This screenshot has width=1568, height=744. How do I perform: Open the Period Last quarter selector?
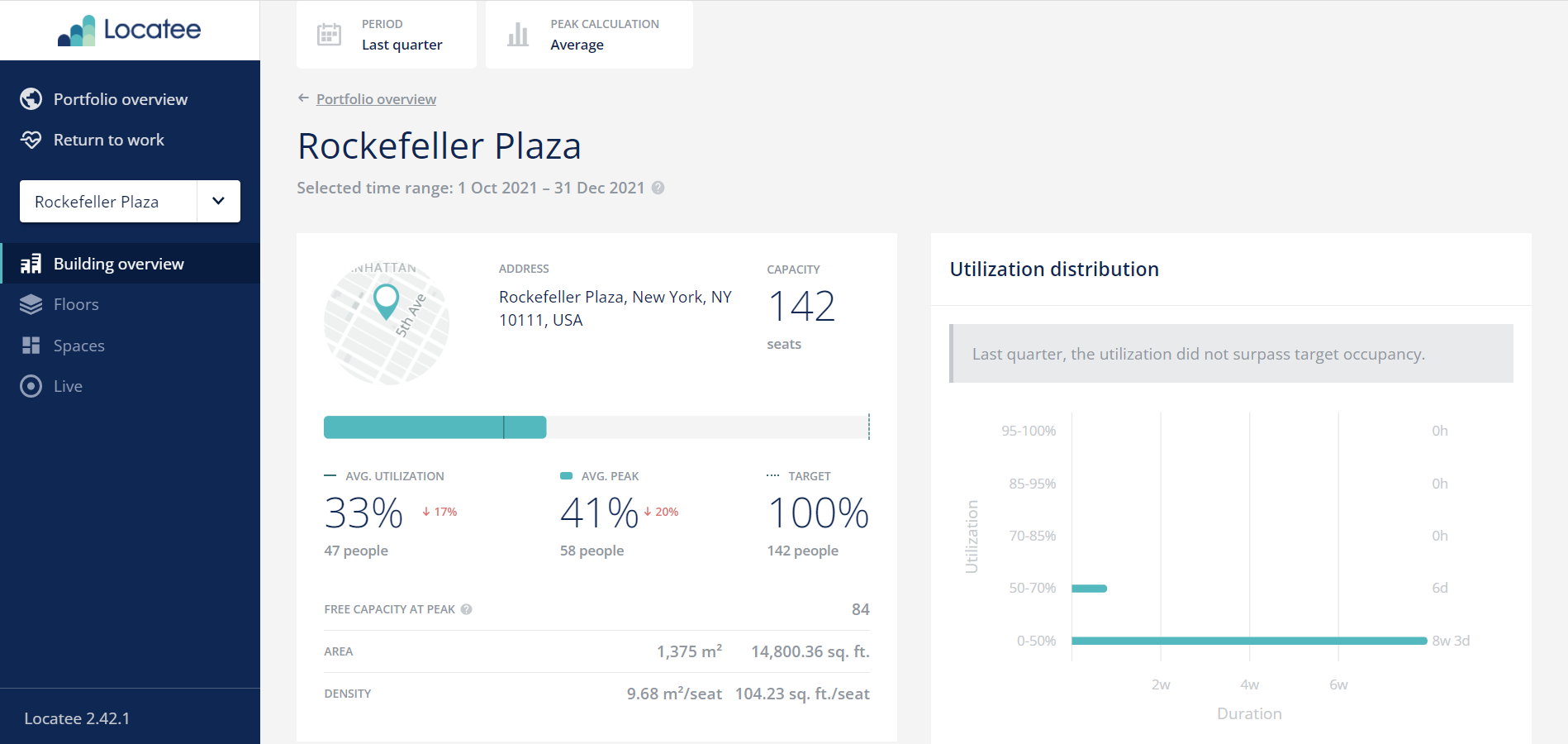point(387,34)
